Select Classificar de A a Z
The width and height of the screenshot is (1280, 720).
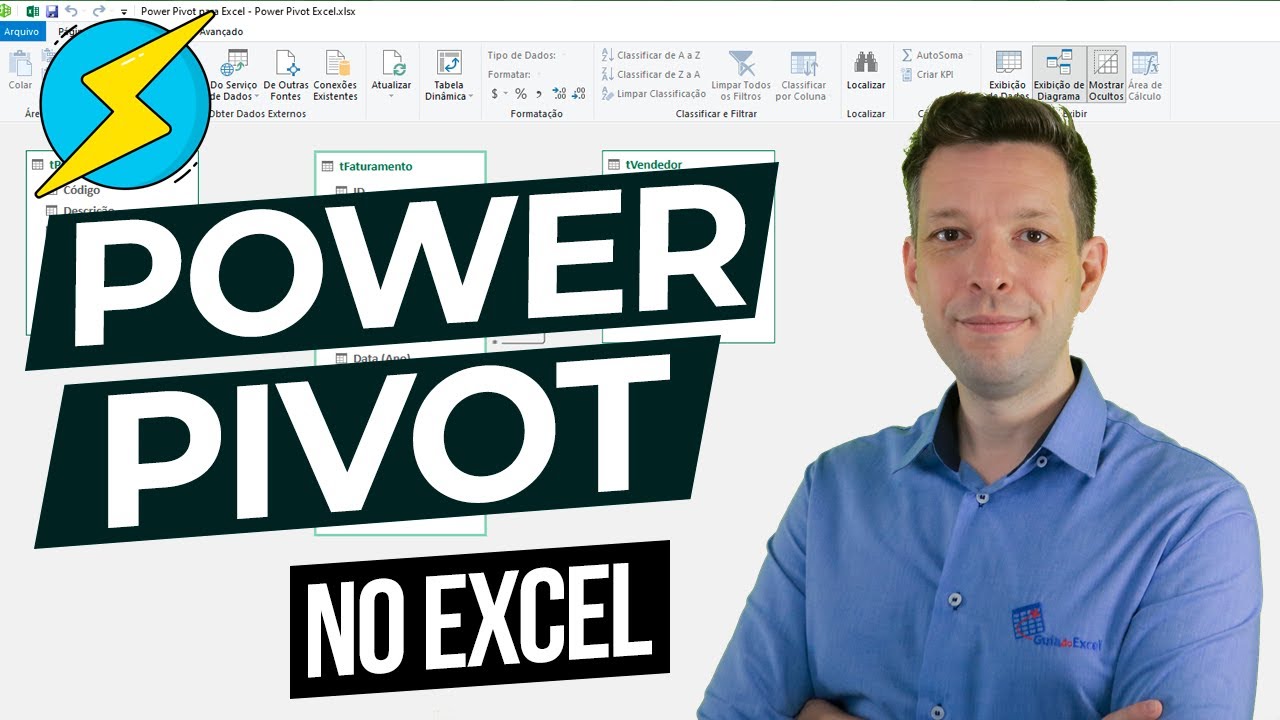(651, 55)
